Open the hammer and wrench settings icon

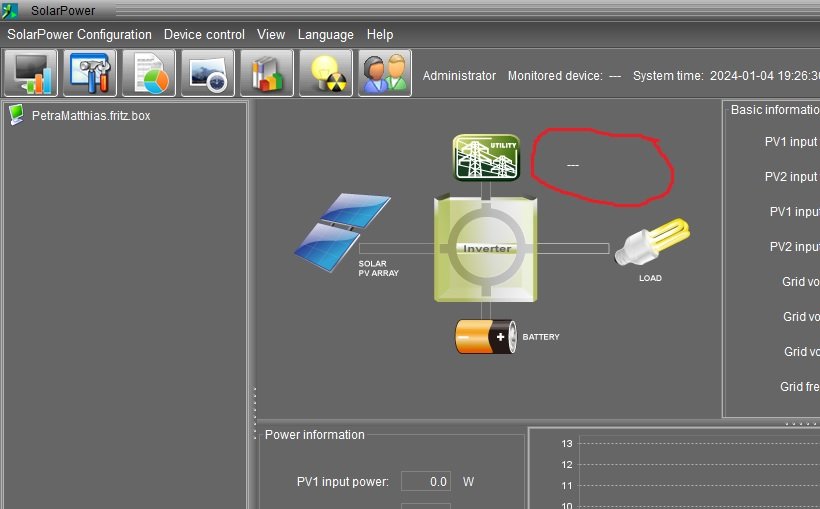coord(90,74)
